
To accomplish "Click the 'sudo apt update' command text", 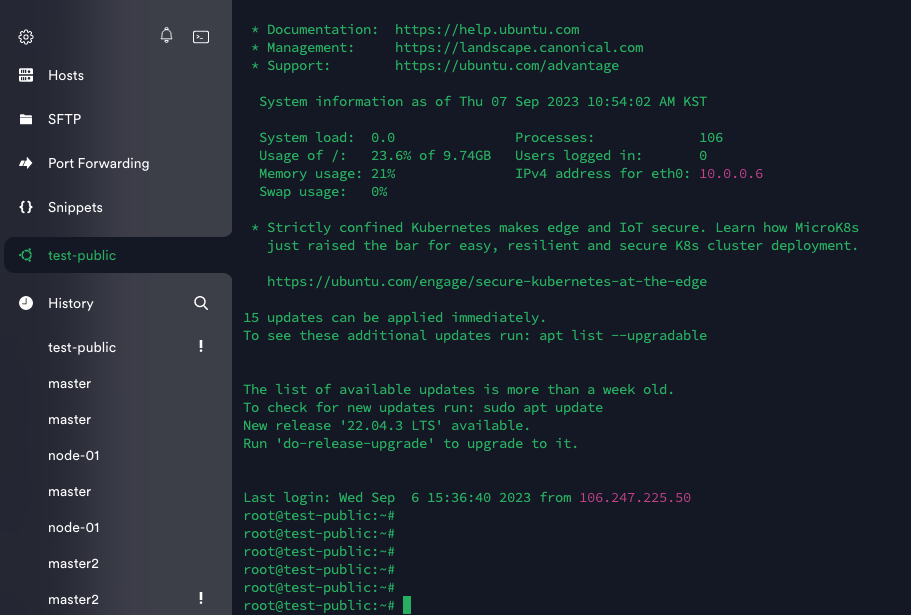I will 543,408.
